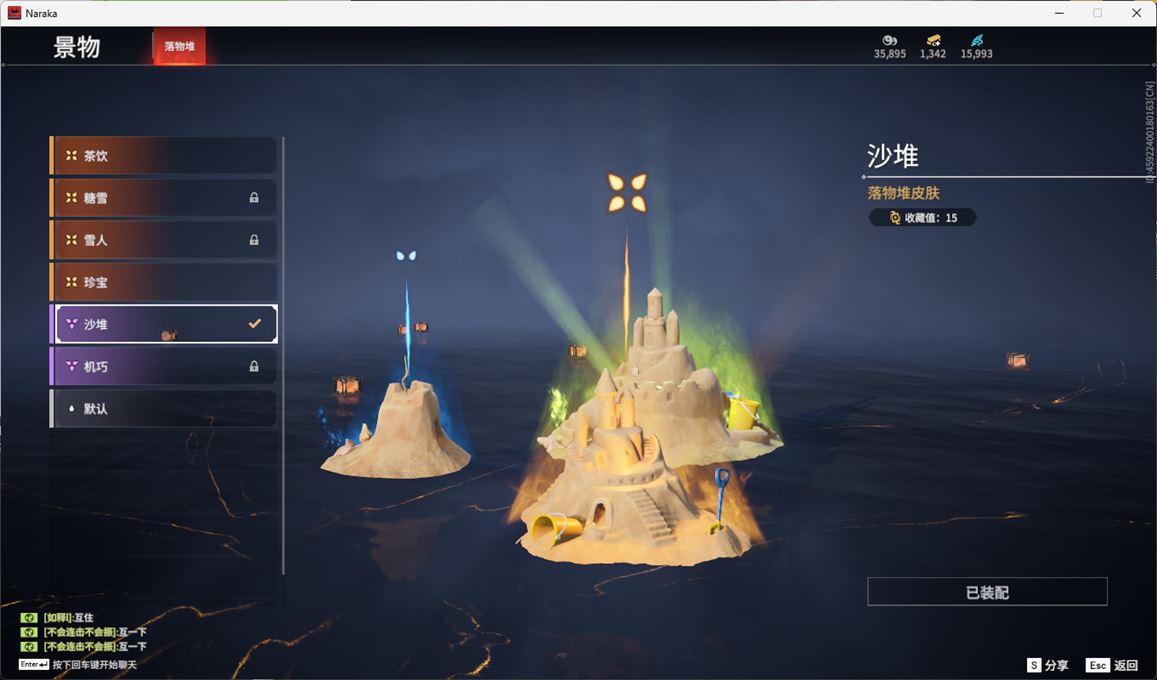Click the lock icon on 雪人 row

(254, 240)
